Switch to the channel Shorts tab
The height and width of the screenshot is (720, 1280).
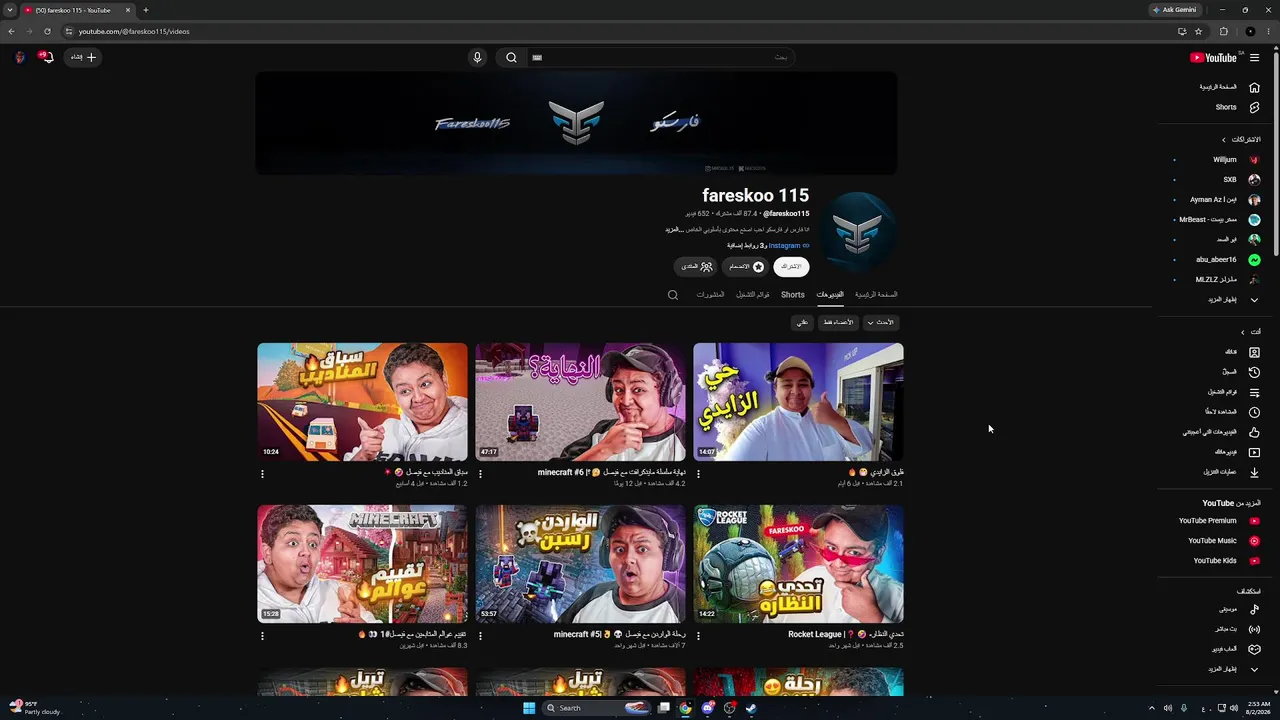coord(793,295)
